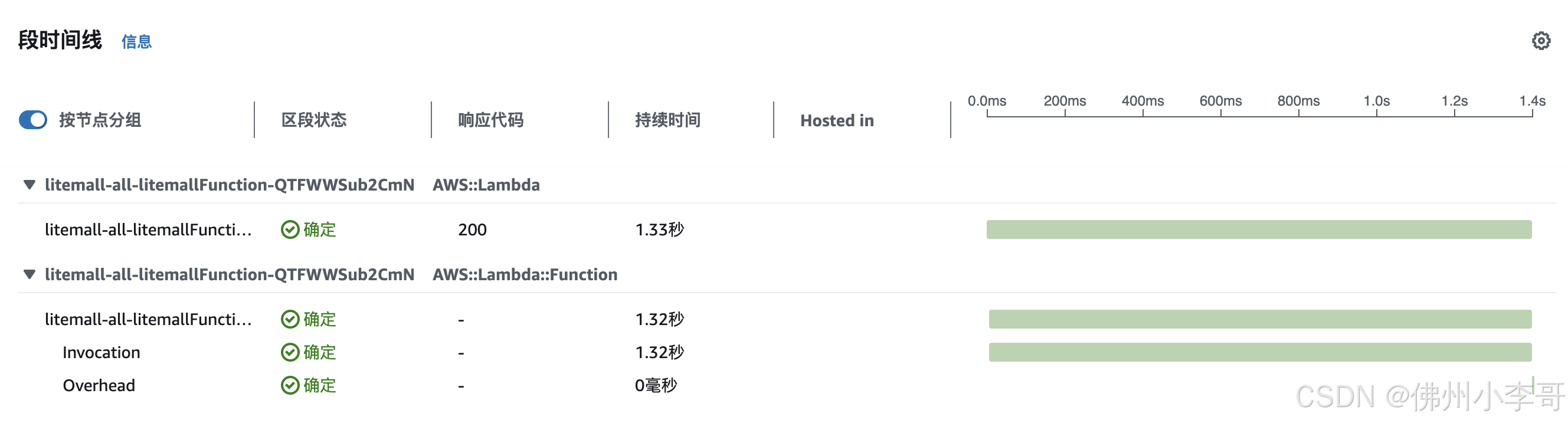The width and height of the screenshot is (1568, 423).
Task: Click the Hosted in column header
Action: point(836,120)
